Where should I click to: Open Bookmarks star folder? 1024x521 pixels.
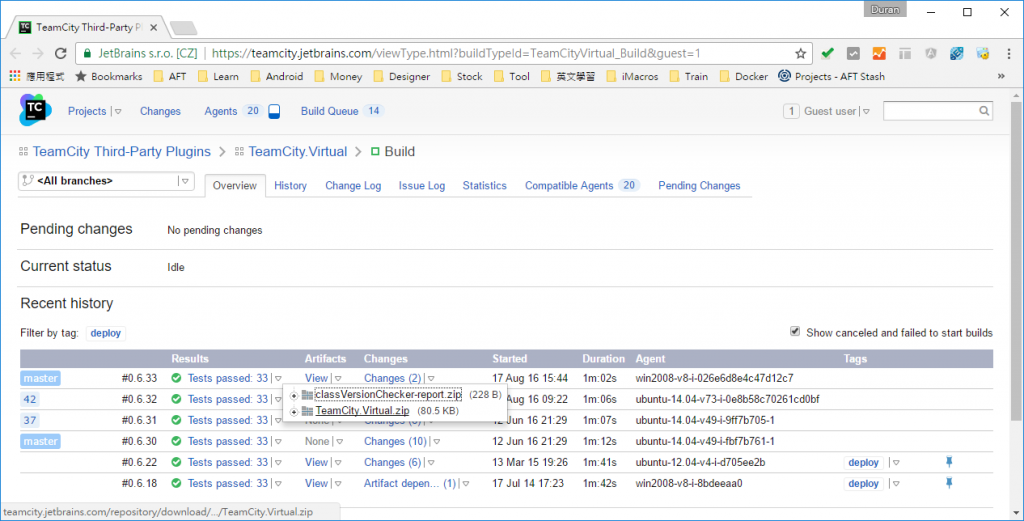(109, 76)
